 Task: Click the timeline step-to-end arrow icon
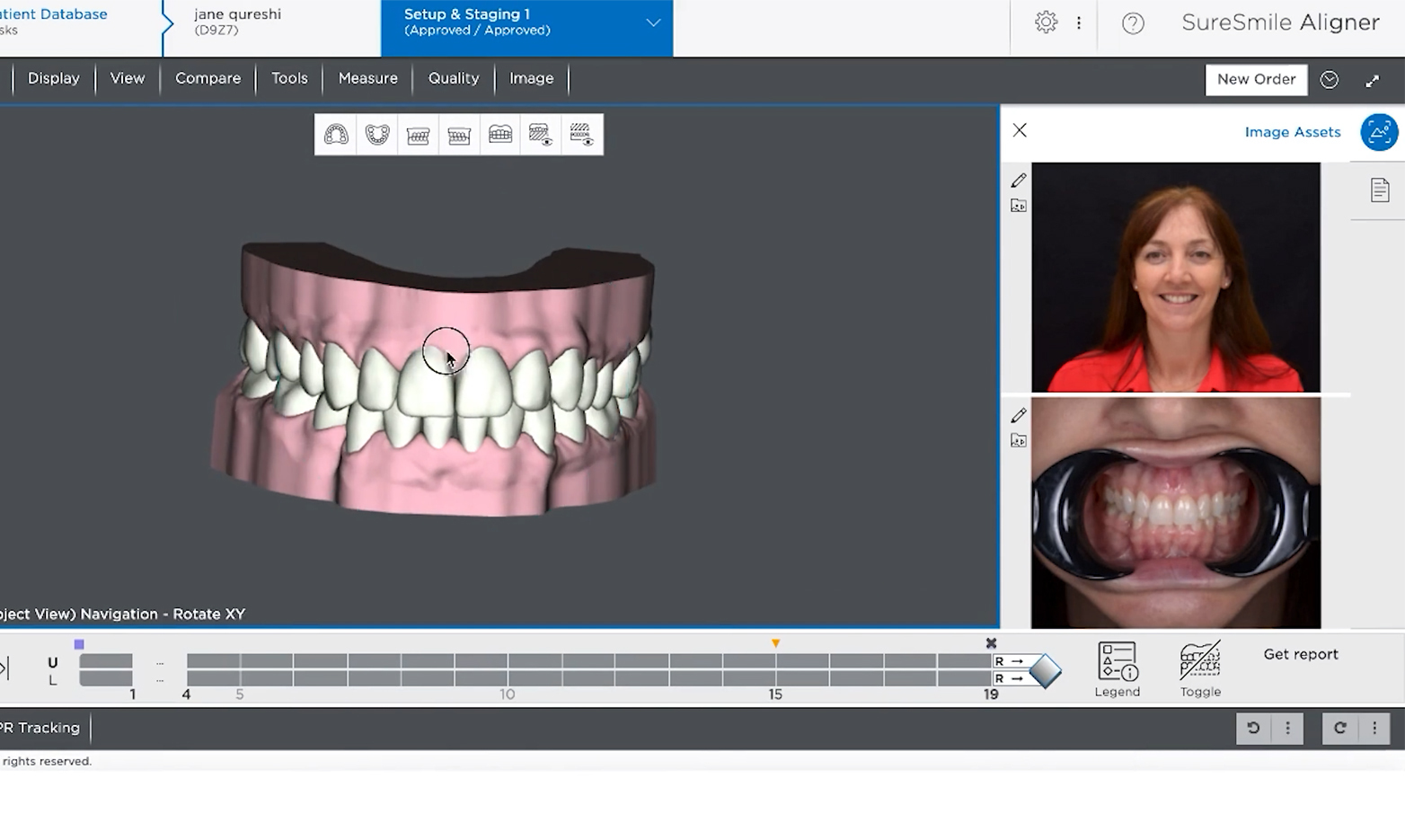pos(4,668)
